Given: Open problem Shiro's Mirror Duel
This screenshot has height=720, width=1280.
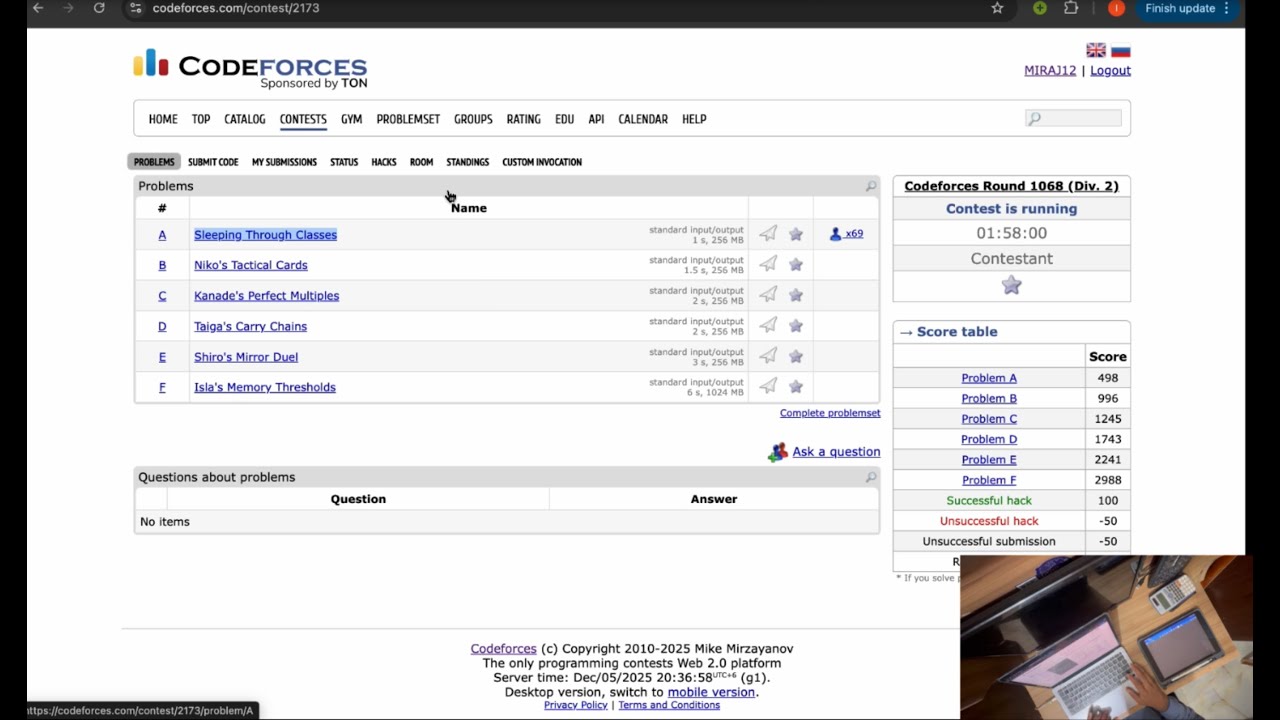Looking at the screenshot, I should coord(246,357).
